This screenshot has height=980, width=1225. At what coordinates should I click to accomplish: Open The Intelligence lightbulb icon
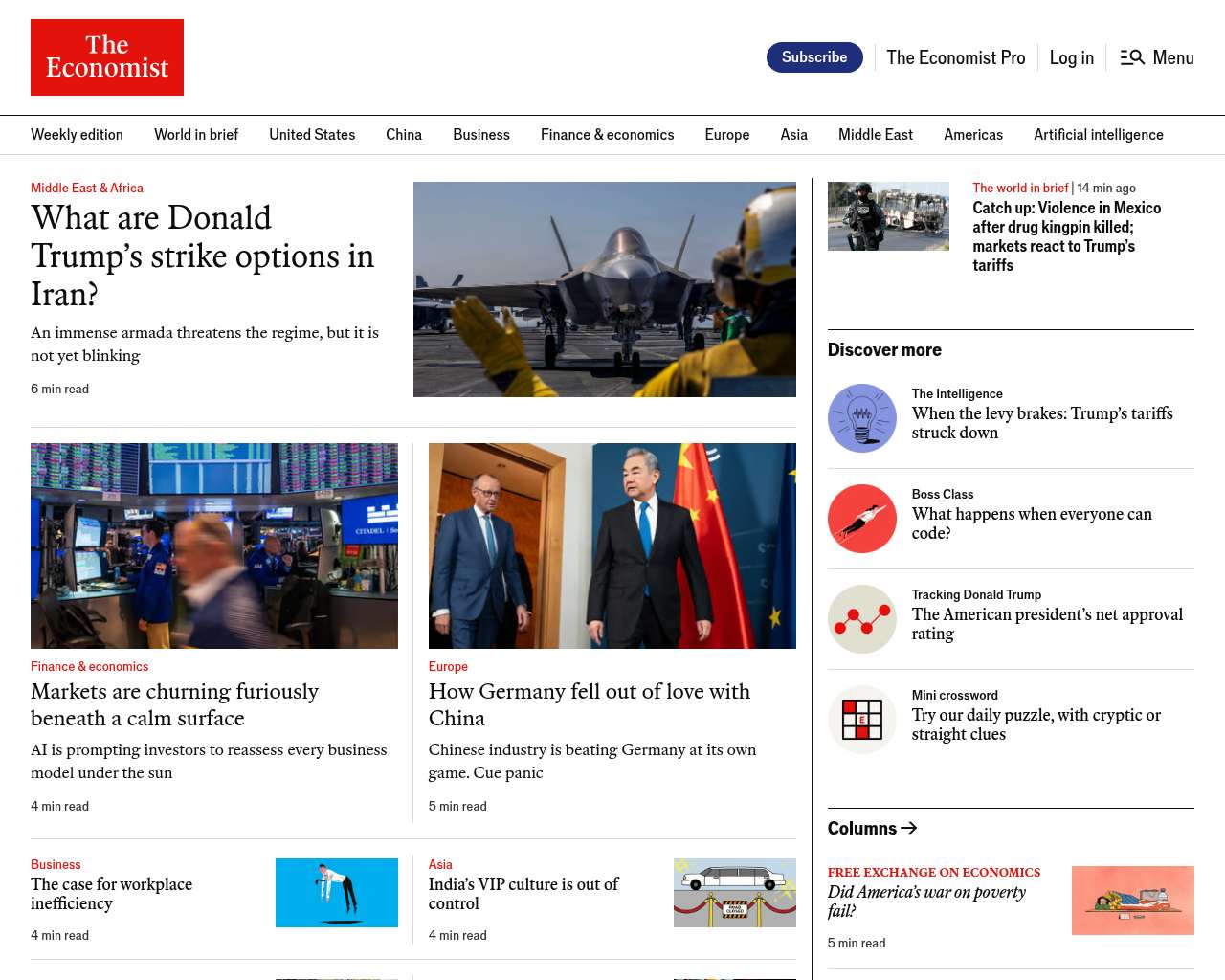[x=861, y=418]
